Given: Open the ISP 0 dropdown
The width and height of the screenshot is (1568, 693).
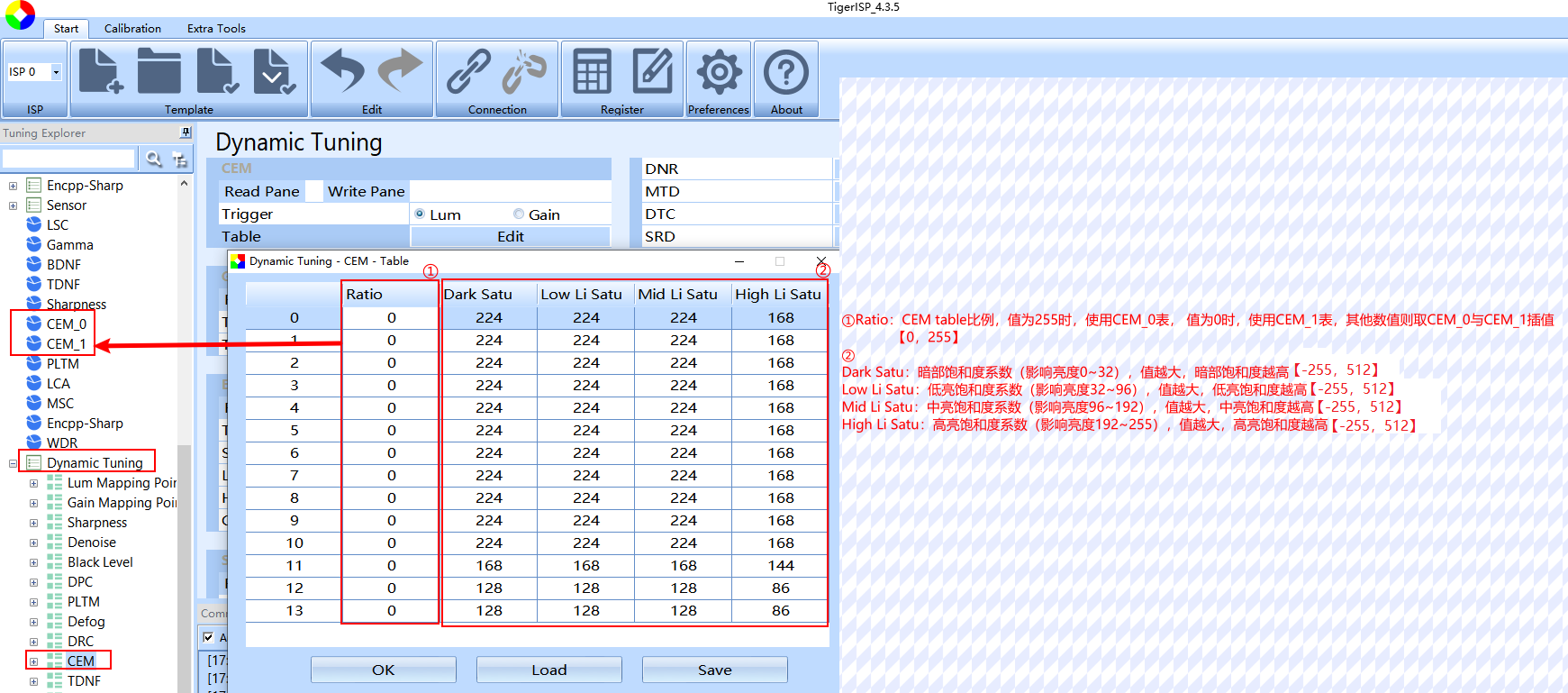Looking at the screenshot, I should click(56, 71).
